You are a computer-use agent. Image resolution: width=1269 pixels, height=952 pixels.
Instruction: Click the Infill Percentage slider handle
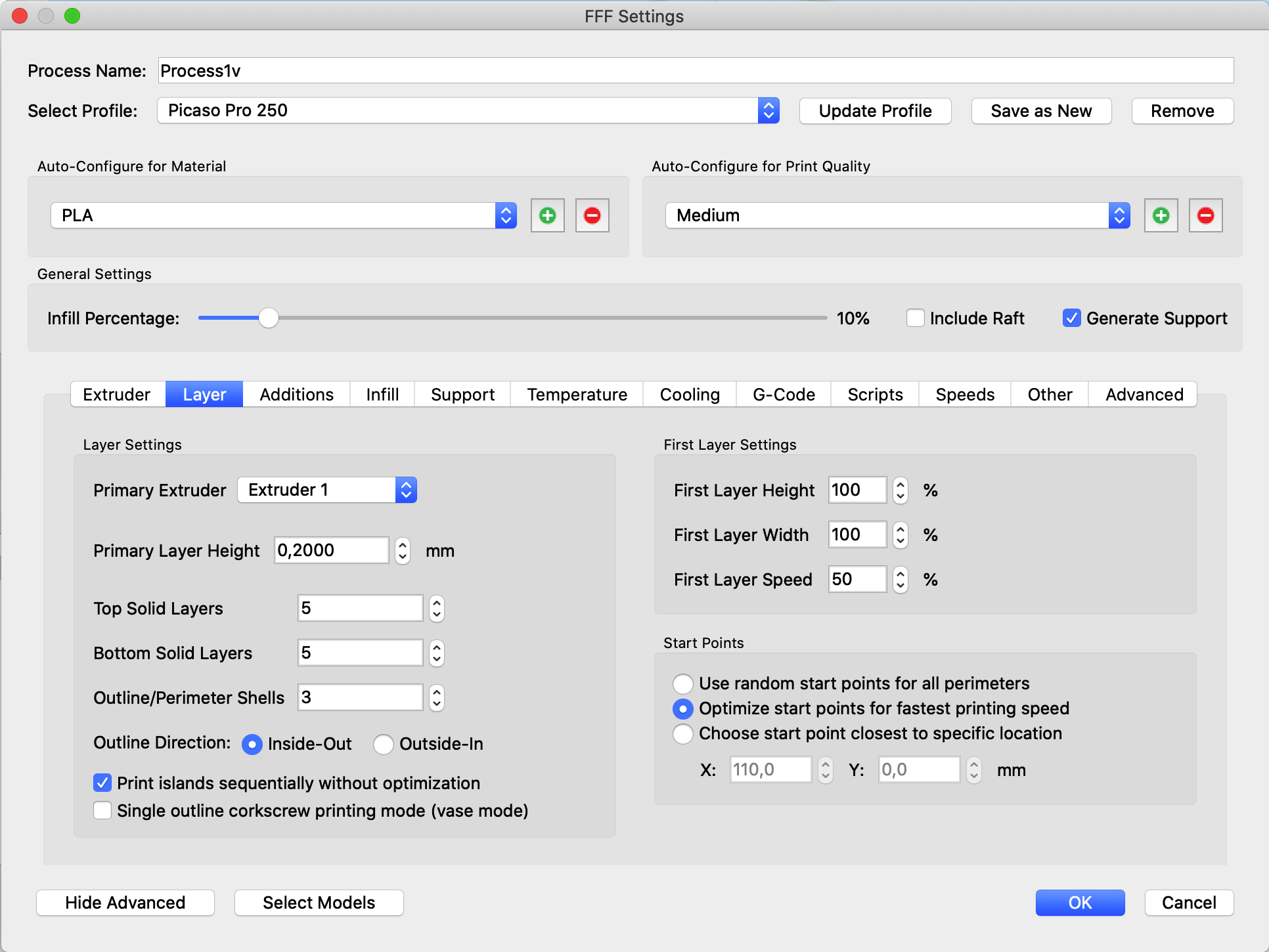click(x=268, y=318)
